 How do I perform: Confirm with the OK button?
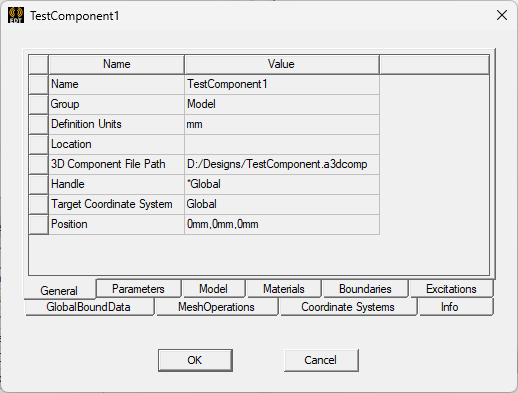[195, 360]
